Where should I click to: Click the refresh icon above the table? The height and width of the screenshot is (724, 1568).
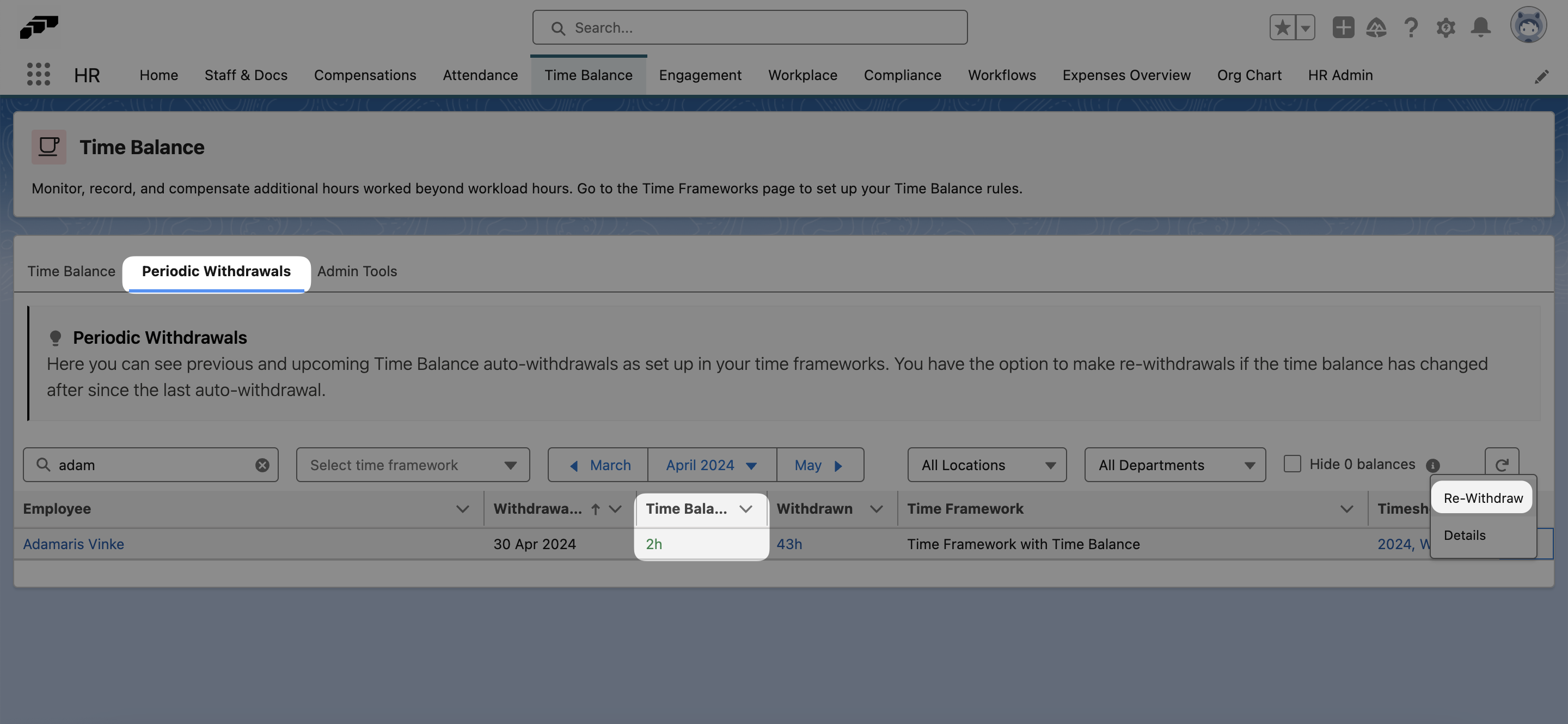click(1503, 464)
